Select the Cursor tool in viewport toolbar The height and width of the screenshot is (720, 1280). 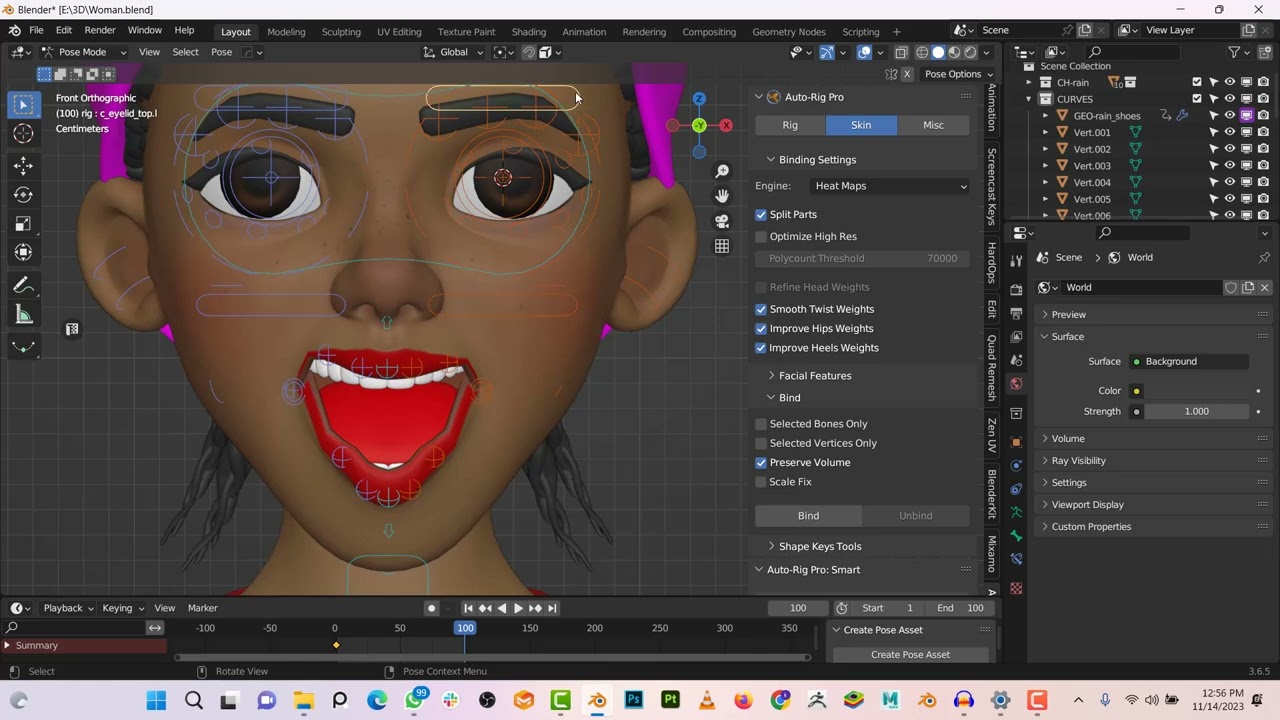[x=23, y=133]
